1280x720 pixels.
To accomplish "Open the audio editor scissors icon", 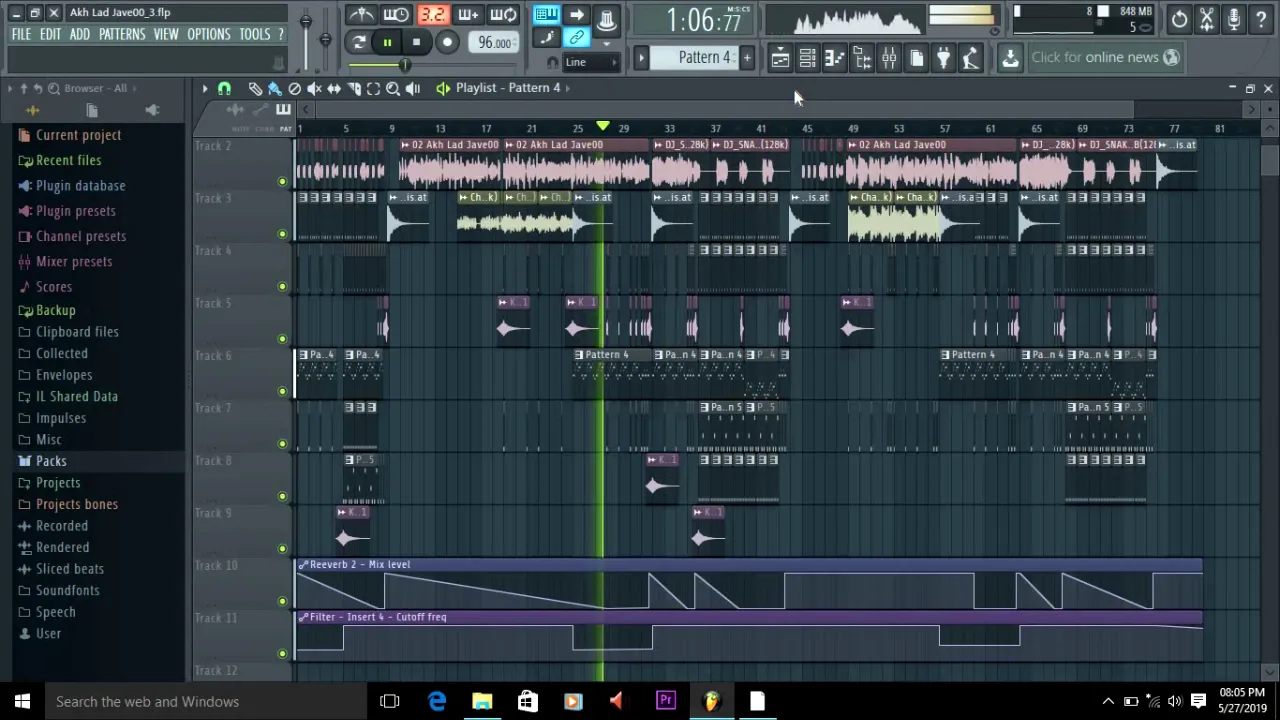I will point(1207,18).
